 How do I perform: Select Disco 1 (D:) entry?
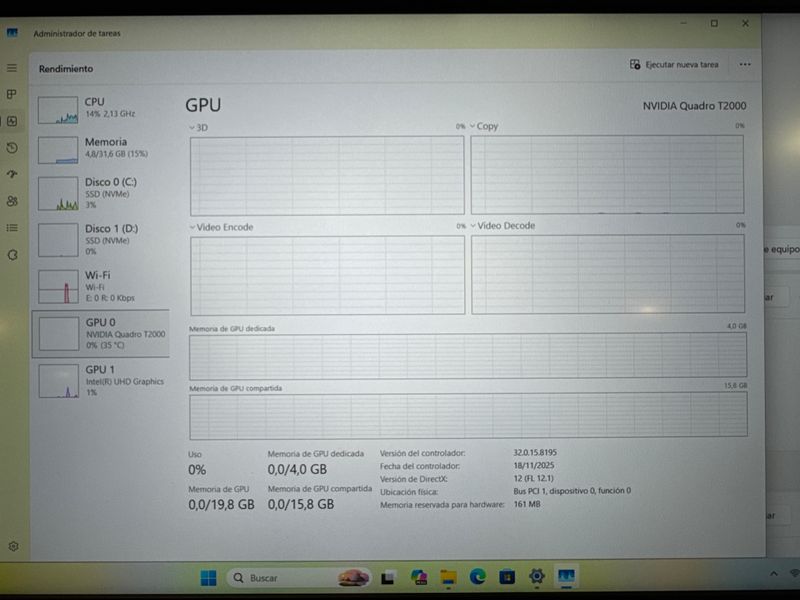click(102, 240)
